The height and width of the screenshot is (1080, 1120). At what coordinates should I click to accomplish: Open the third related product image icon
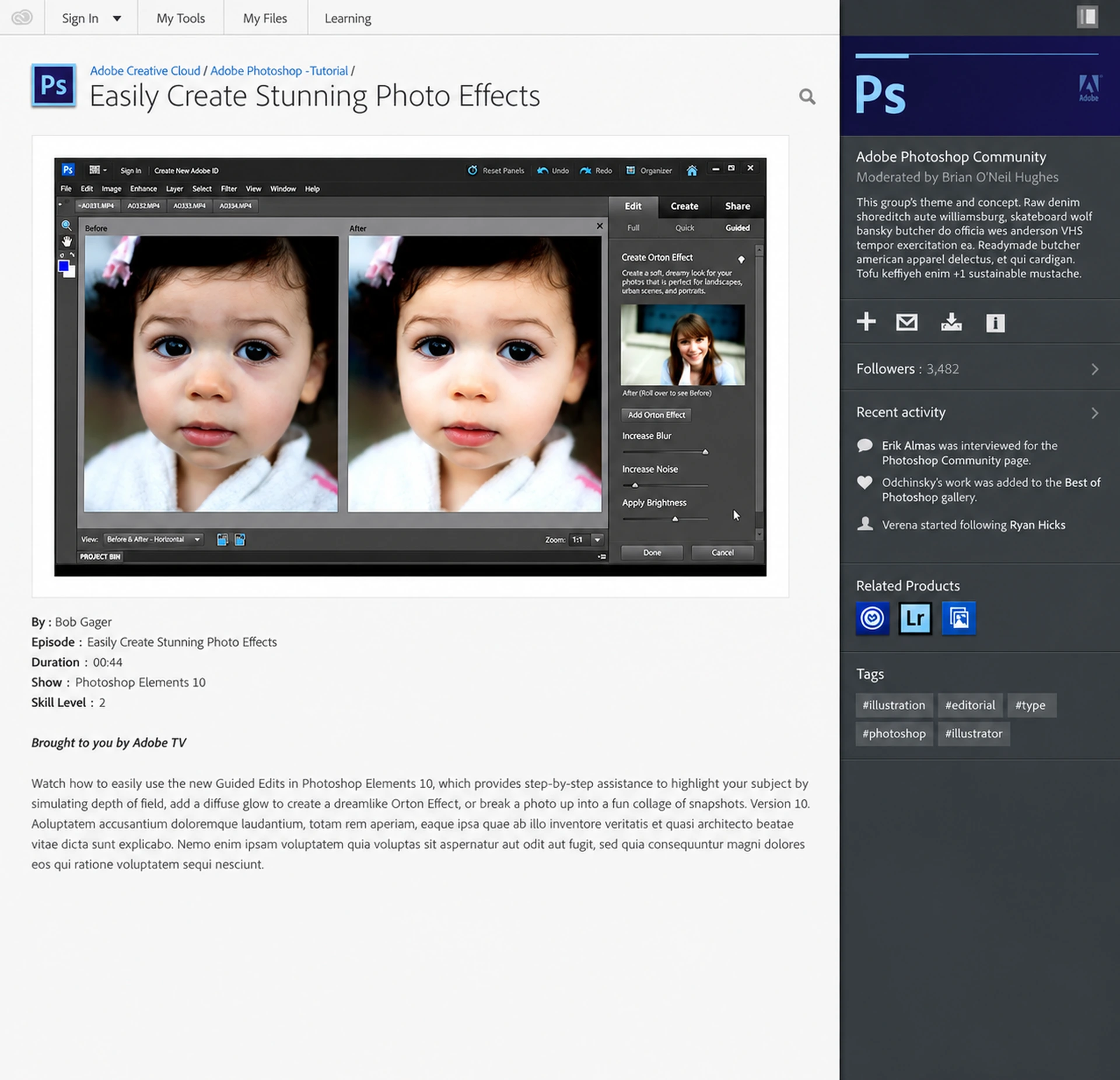958,617
